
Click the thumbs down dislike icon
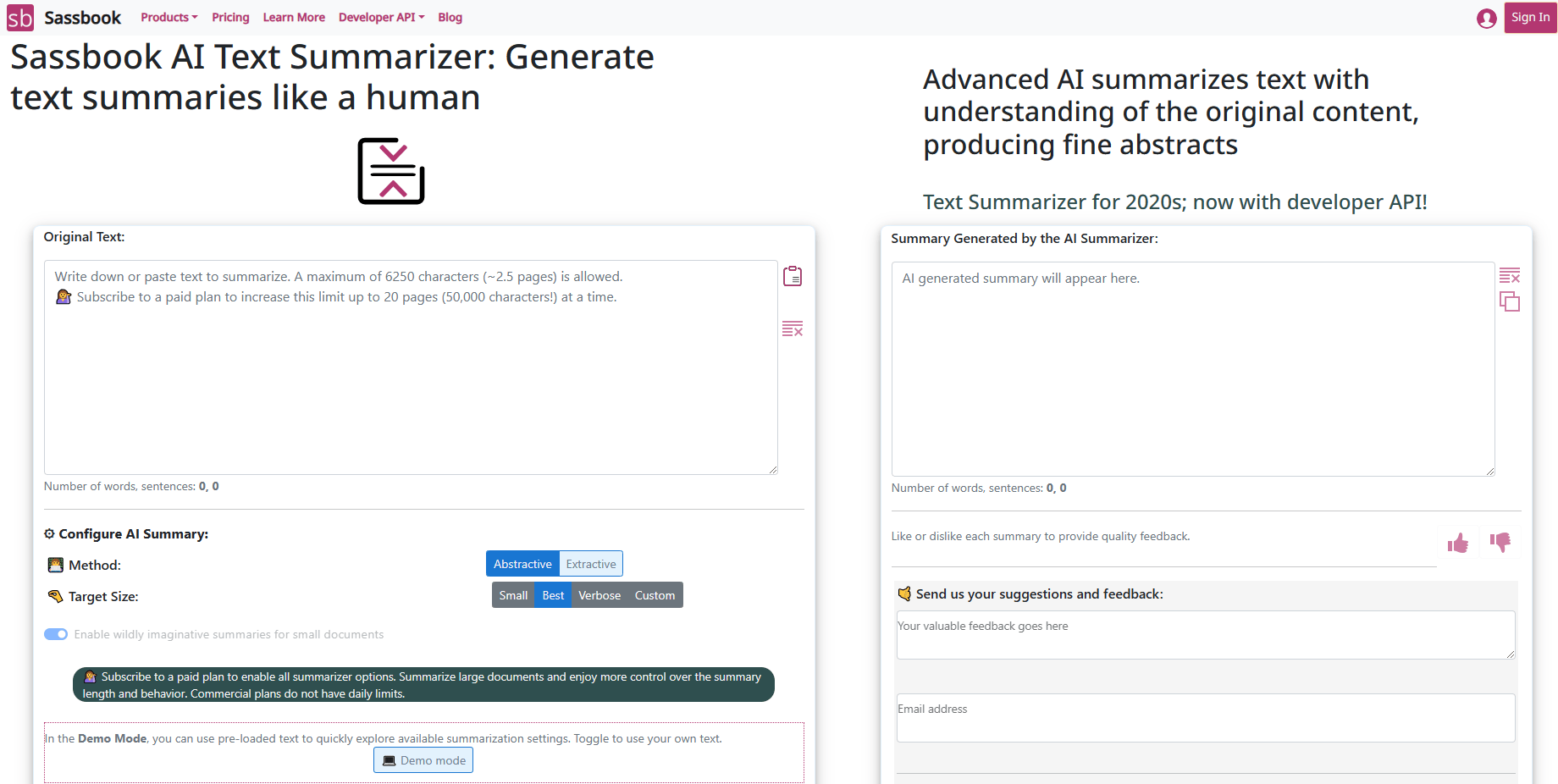coord(1500,542)
